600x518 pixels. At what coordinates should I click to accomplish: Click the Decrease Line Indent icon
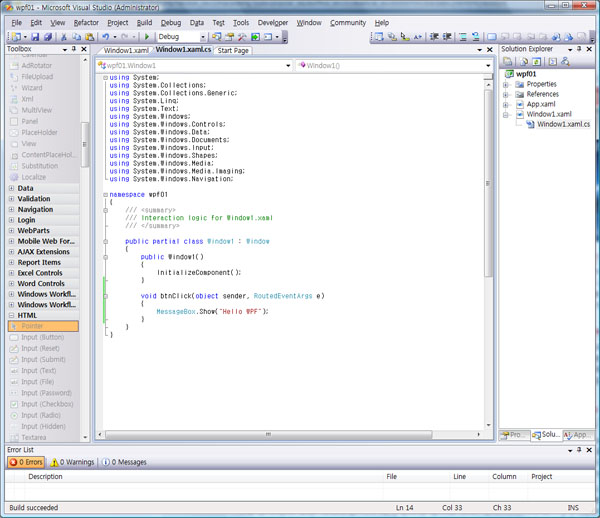(x=434, y=37)
